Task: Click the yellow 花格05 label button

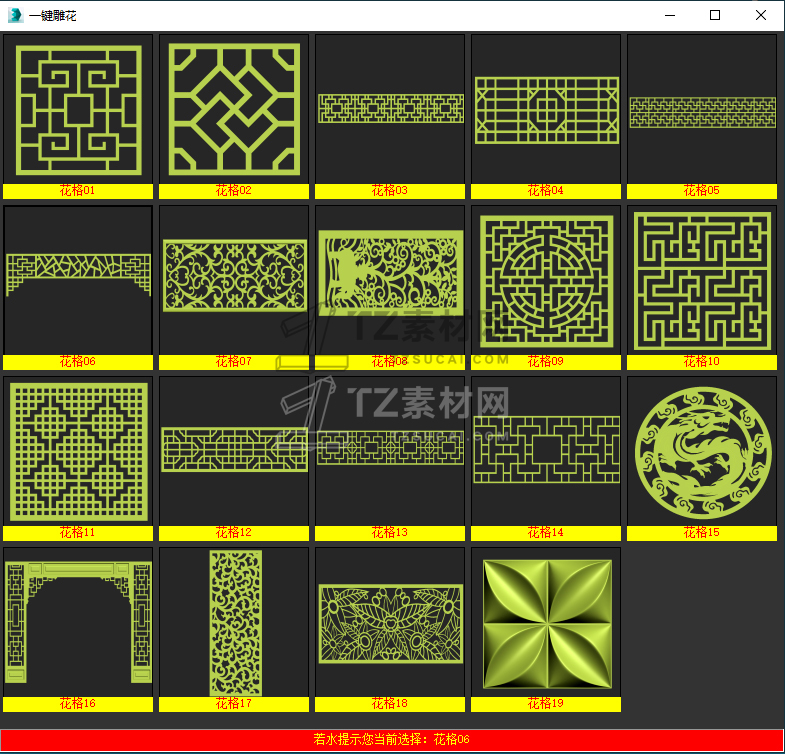Action: [x=702, y=191]
